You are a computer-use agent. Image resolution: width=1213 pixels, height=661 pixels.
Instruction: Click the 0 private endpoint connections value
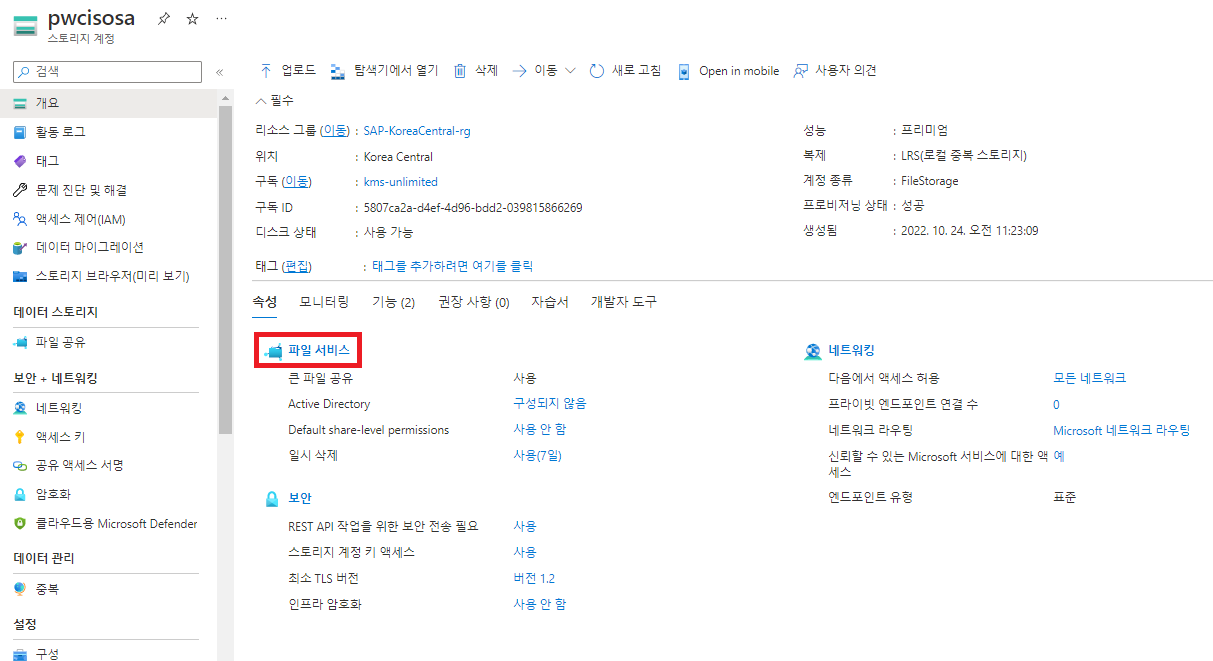coord(1057,405)
